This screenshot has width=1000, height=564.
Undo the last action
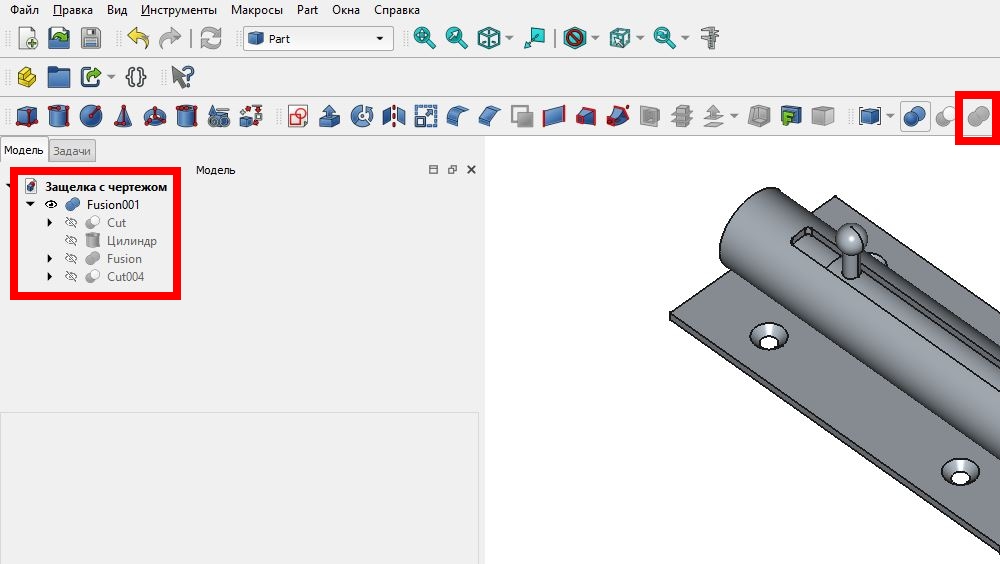(x=138, y=38)
